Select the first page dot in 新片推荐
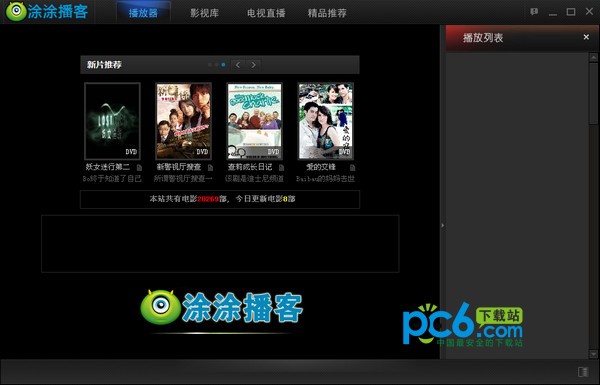Screen dimensions: 600x385 click(210, 65)
